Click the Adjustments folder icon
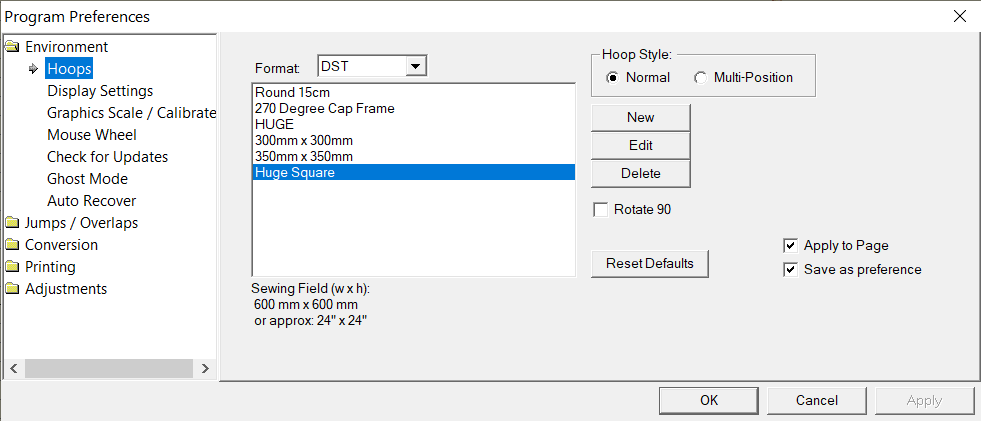 pyautogui.click(x=13, y=289)
